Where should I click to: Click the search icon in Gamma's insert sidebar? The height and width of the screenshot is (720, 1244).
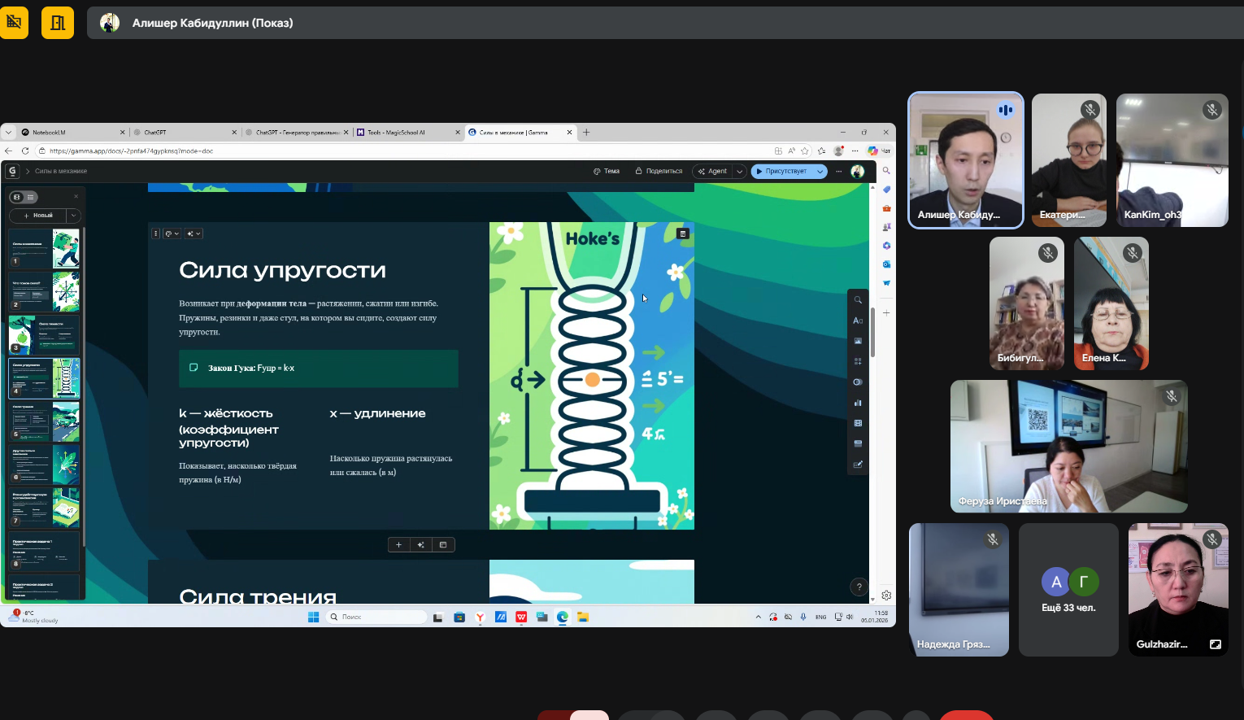857,300
